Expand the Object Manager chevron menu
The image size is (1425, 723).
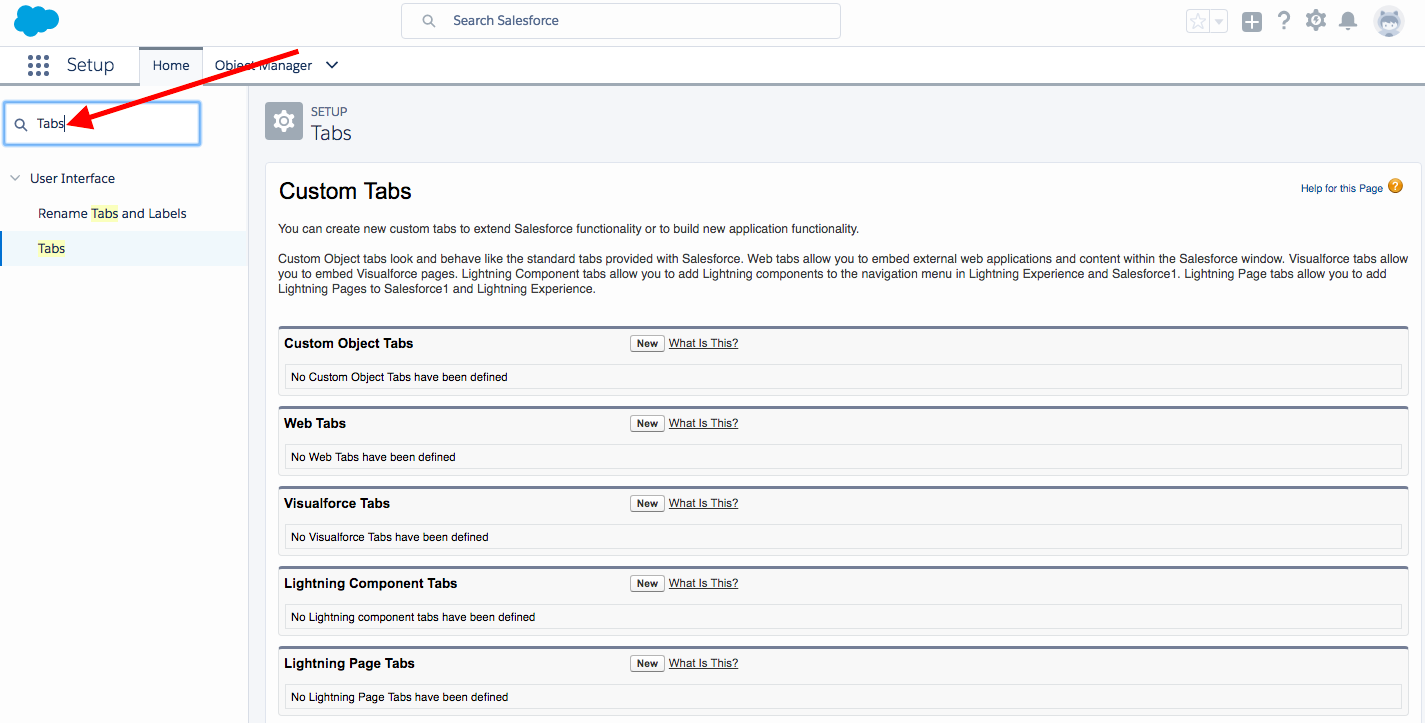click(x=333, y=65)
